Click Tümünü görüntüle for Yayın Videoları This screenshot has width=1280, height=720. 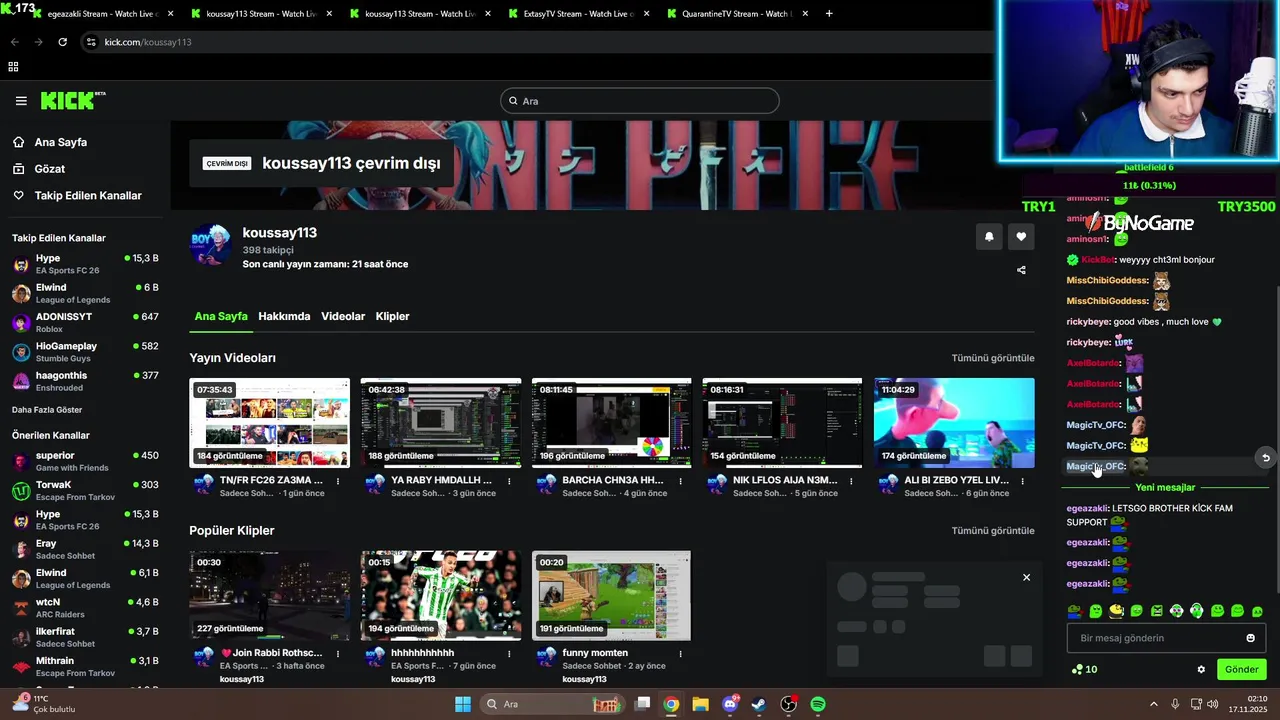pyautogui.click(x=993, y=358)
